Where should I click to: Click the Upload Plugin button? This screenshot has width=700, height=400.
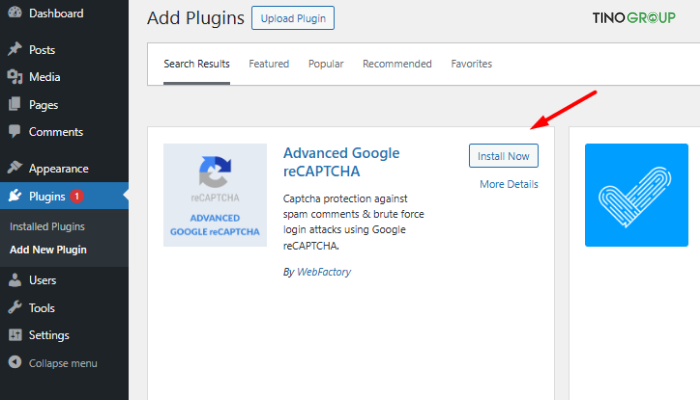pos(293,18)
